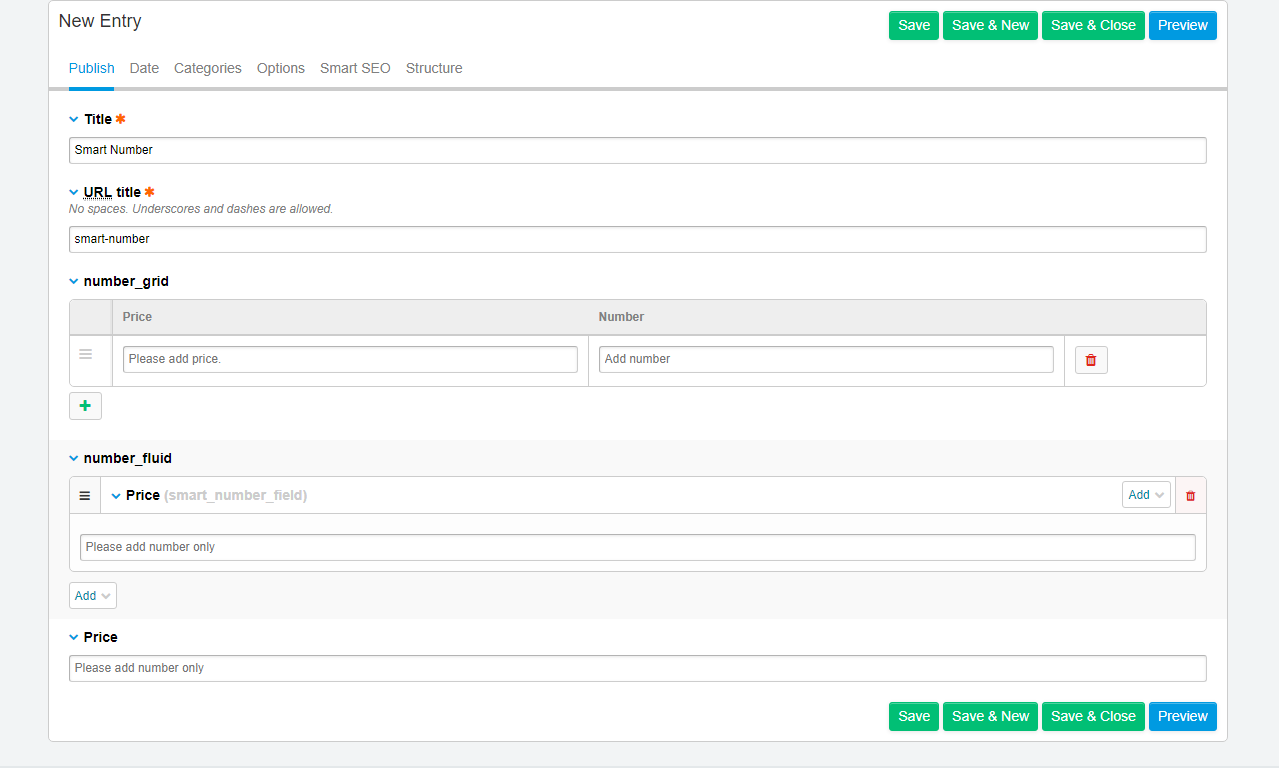Open the Add dropdown inside Price fluid row
The image size is (1279, 768).
click(1145, 495)
